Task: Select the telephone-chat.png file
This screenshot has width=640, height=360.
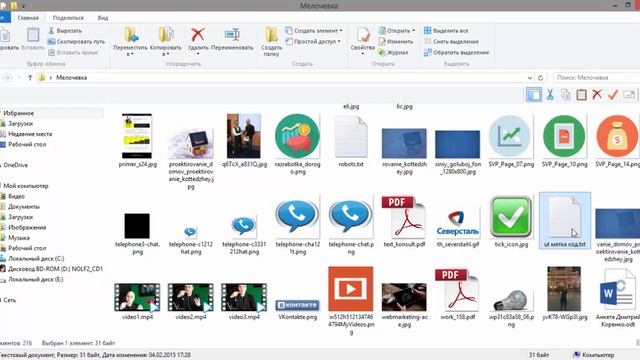Action: [x=351, y=225]
